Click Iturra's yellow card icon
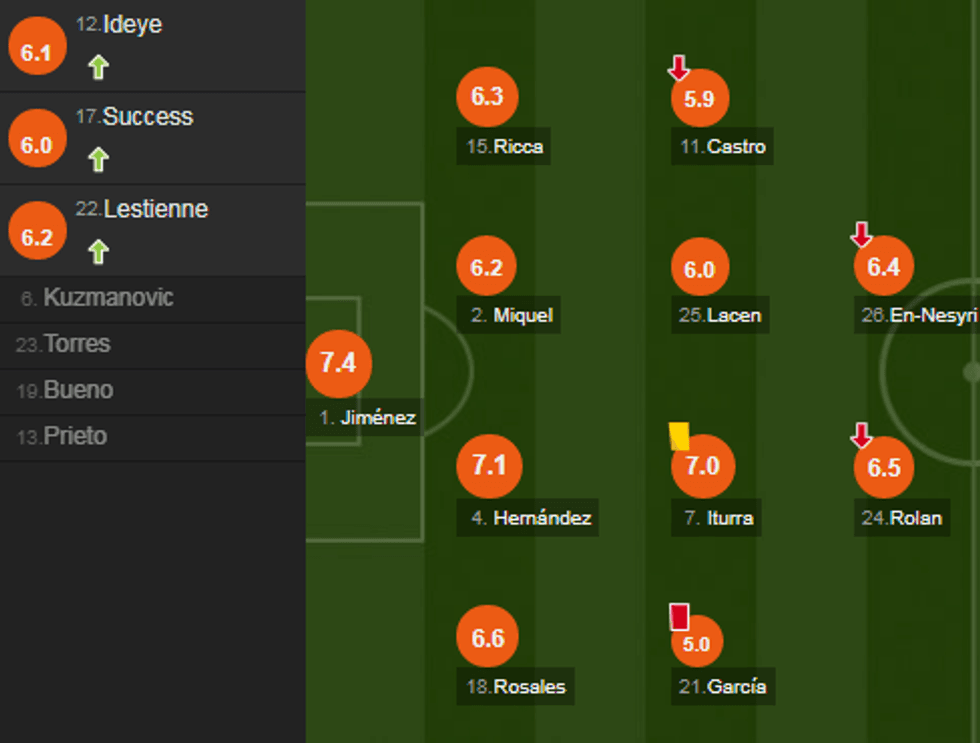The image size is (980, 743). coord(679,436)
